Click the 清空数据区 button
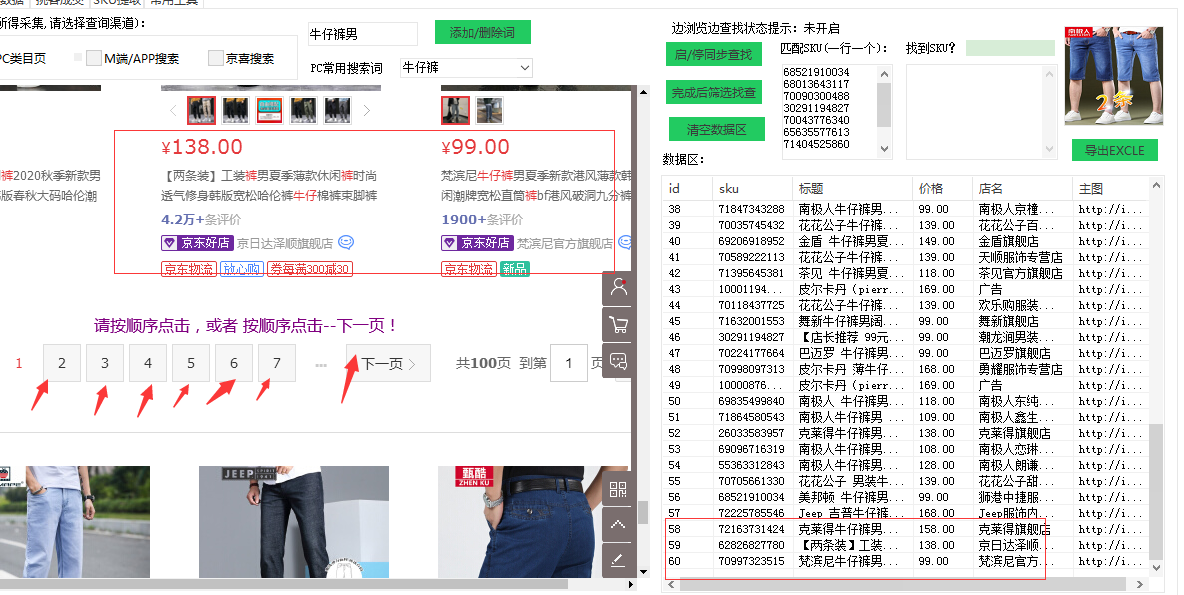Viewport: 1184px width, 595px height. (x=717, y=129)
